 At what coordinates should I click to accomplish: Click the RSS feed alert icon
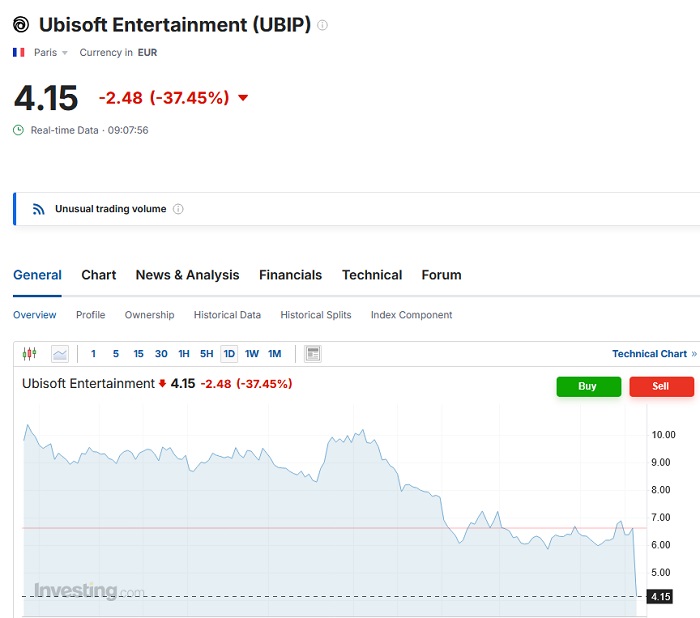tap(39, 209)
